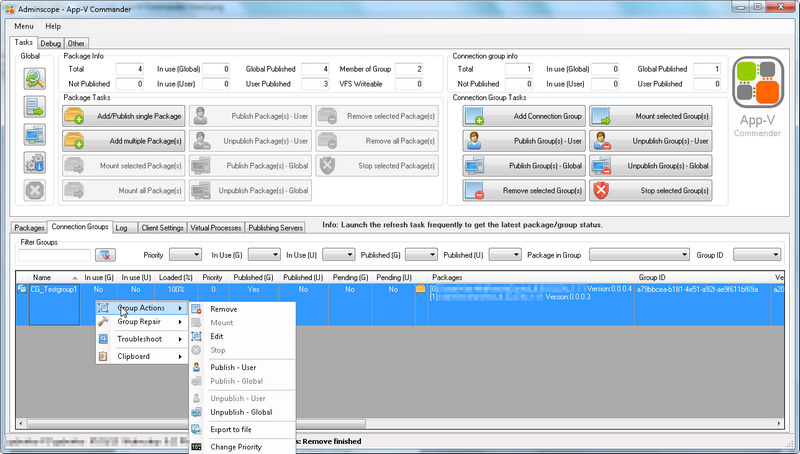Click the Remove menu item icon
Image resolution: width=800 pixels, height=454 pixels.
[x=196, y=309]
